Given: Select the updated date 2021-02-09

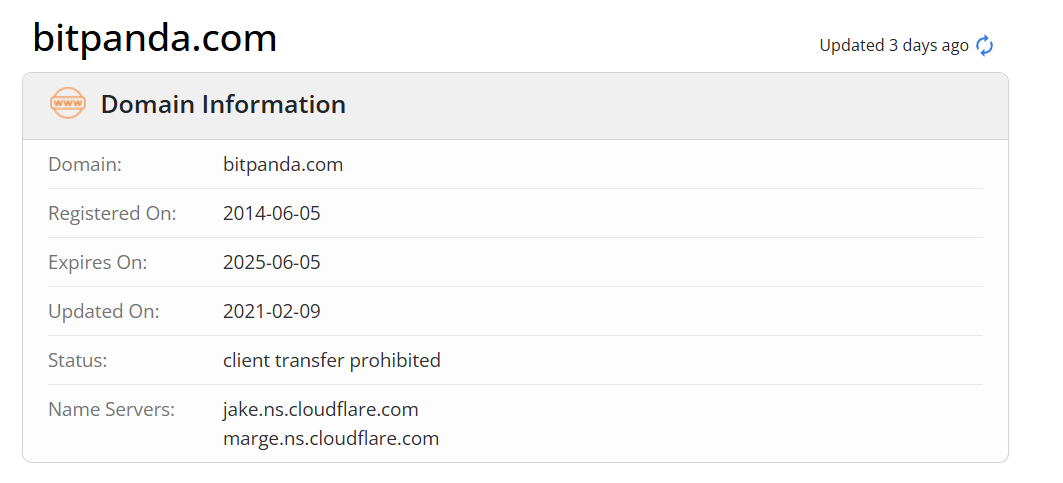Looking at the screenshot, I should tap(272, 311).
